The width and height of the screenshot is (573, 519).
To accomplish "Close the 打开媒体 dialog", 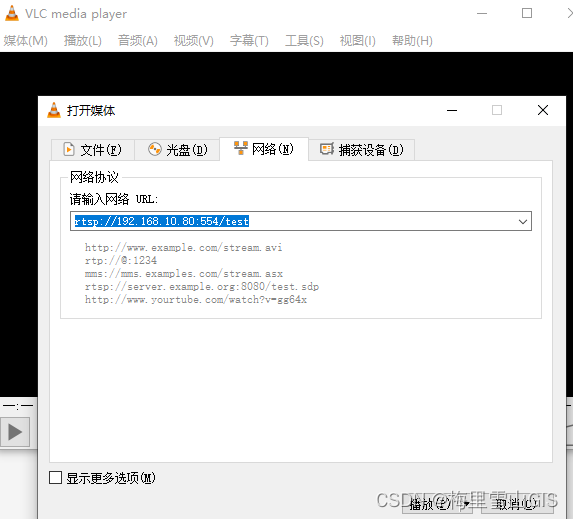I will click(x=543, y=110).
